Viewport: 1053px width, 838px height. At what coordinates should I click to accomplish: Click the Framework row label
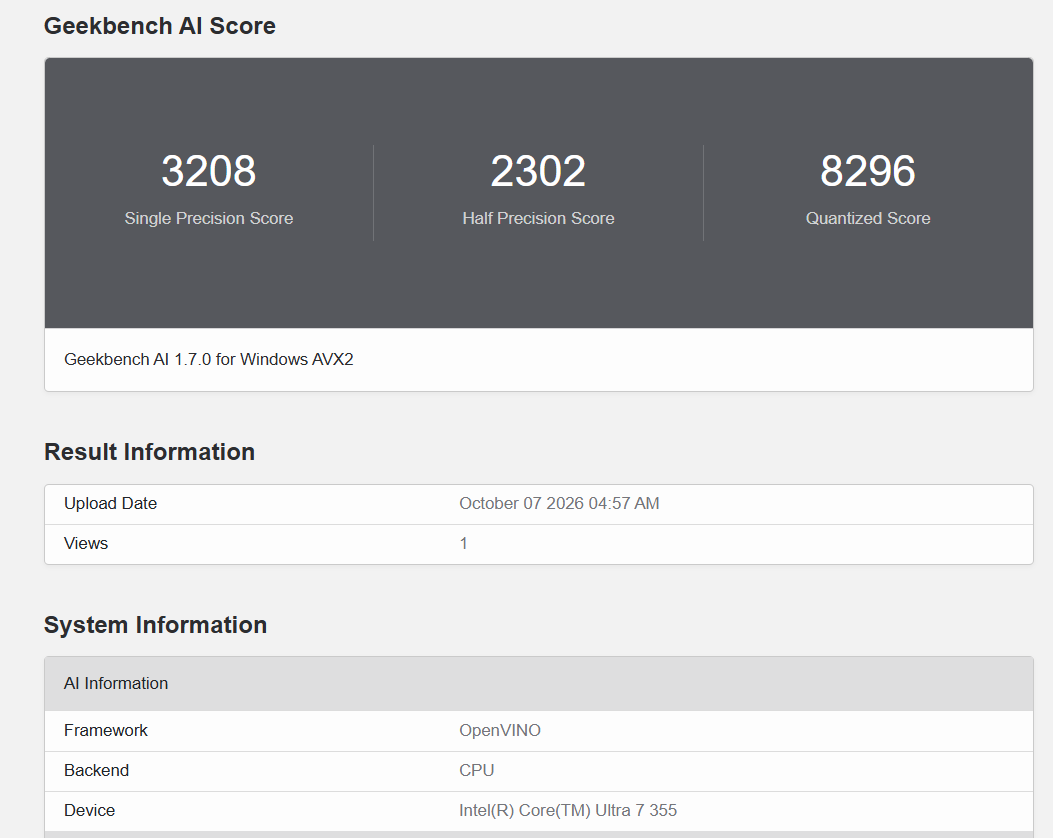pyautogui.click(x=105, y=731)
